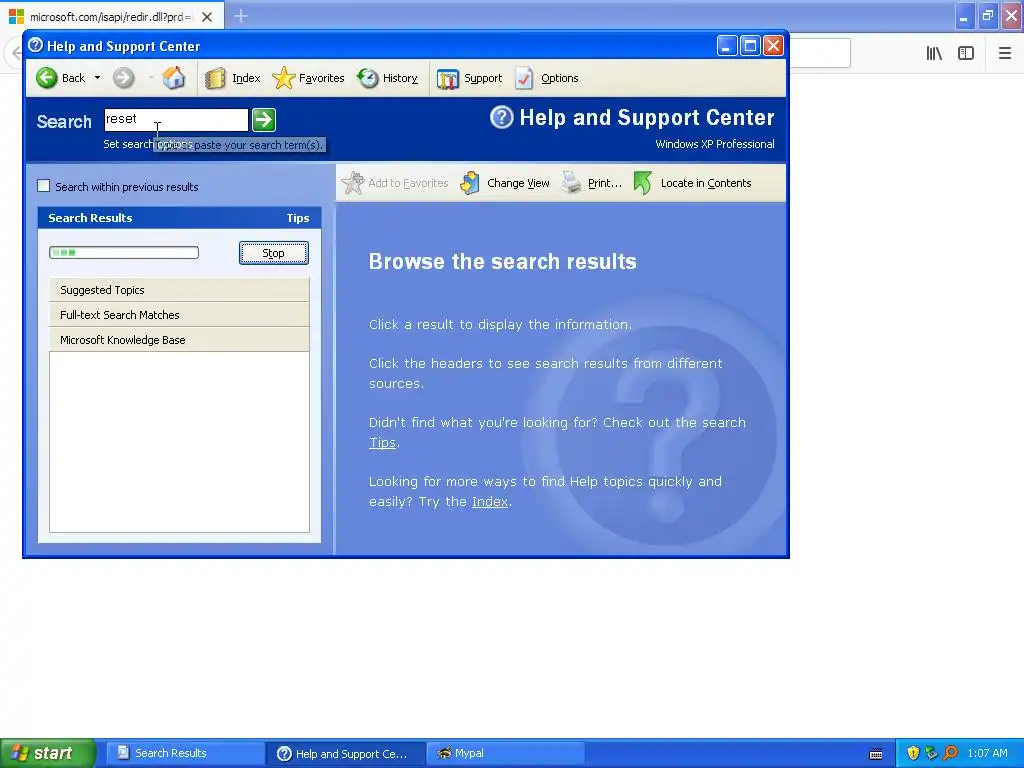Click the green Back arrow icon
Image resolution: width=1024 pixels, height=768 pixels.
click(x=46, y=78)
